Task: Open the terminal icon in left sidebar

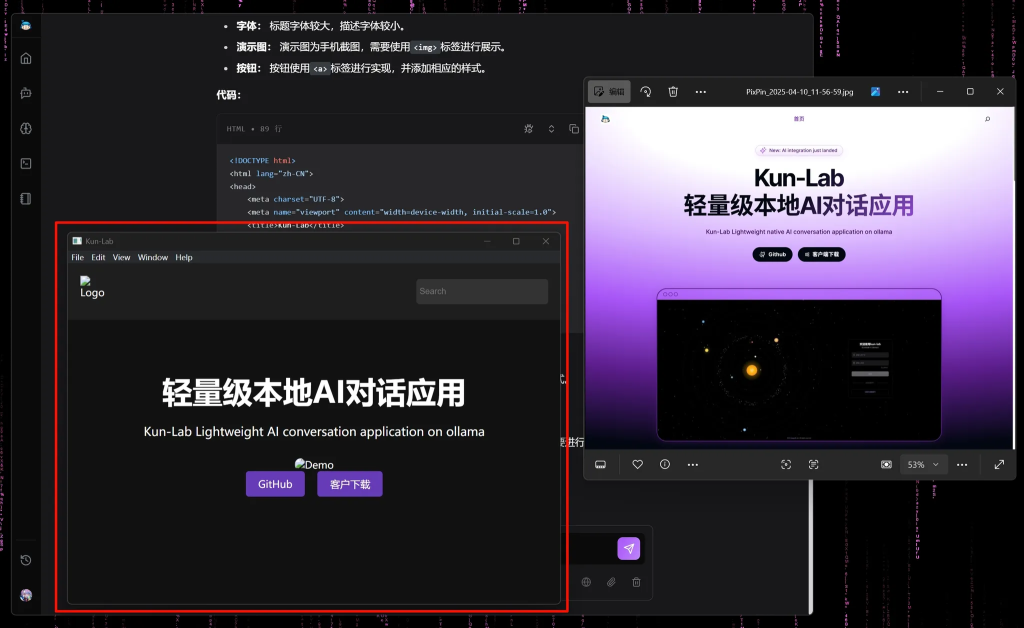Action: tap(26, 163)
